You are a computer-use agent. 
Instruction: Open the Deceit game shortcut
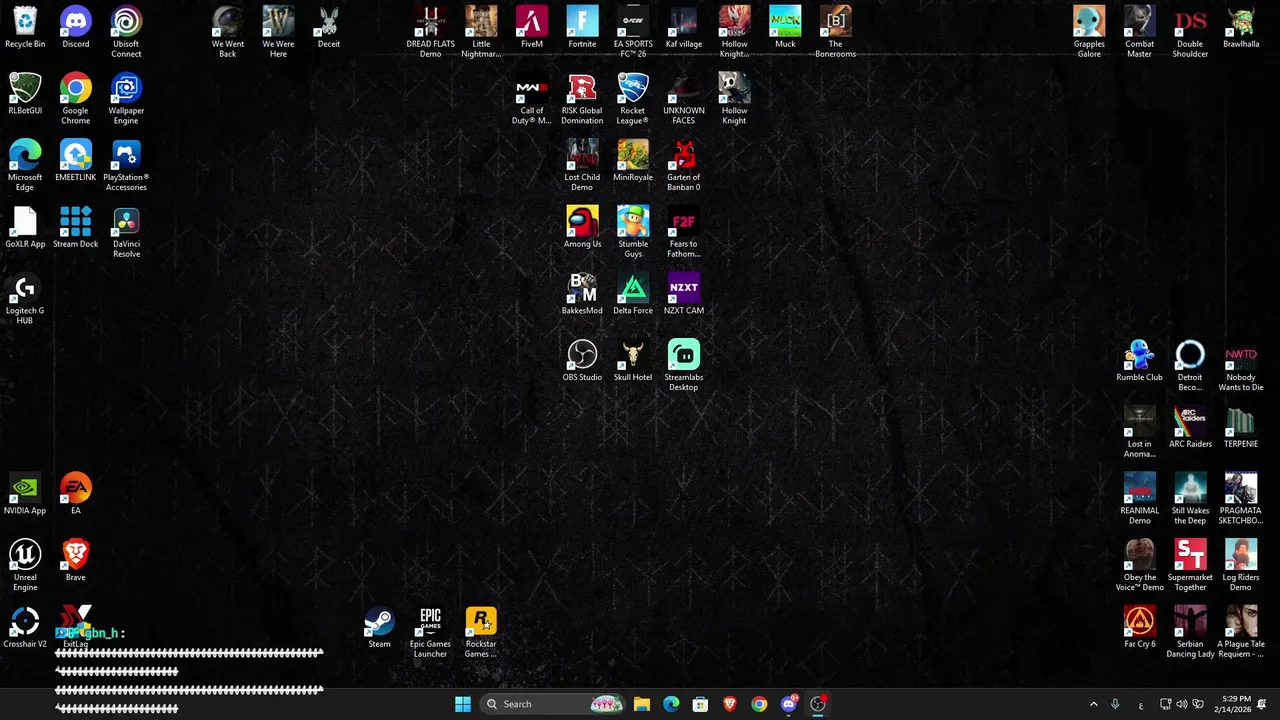(329, 28)
